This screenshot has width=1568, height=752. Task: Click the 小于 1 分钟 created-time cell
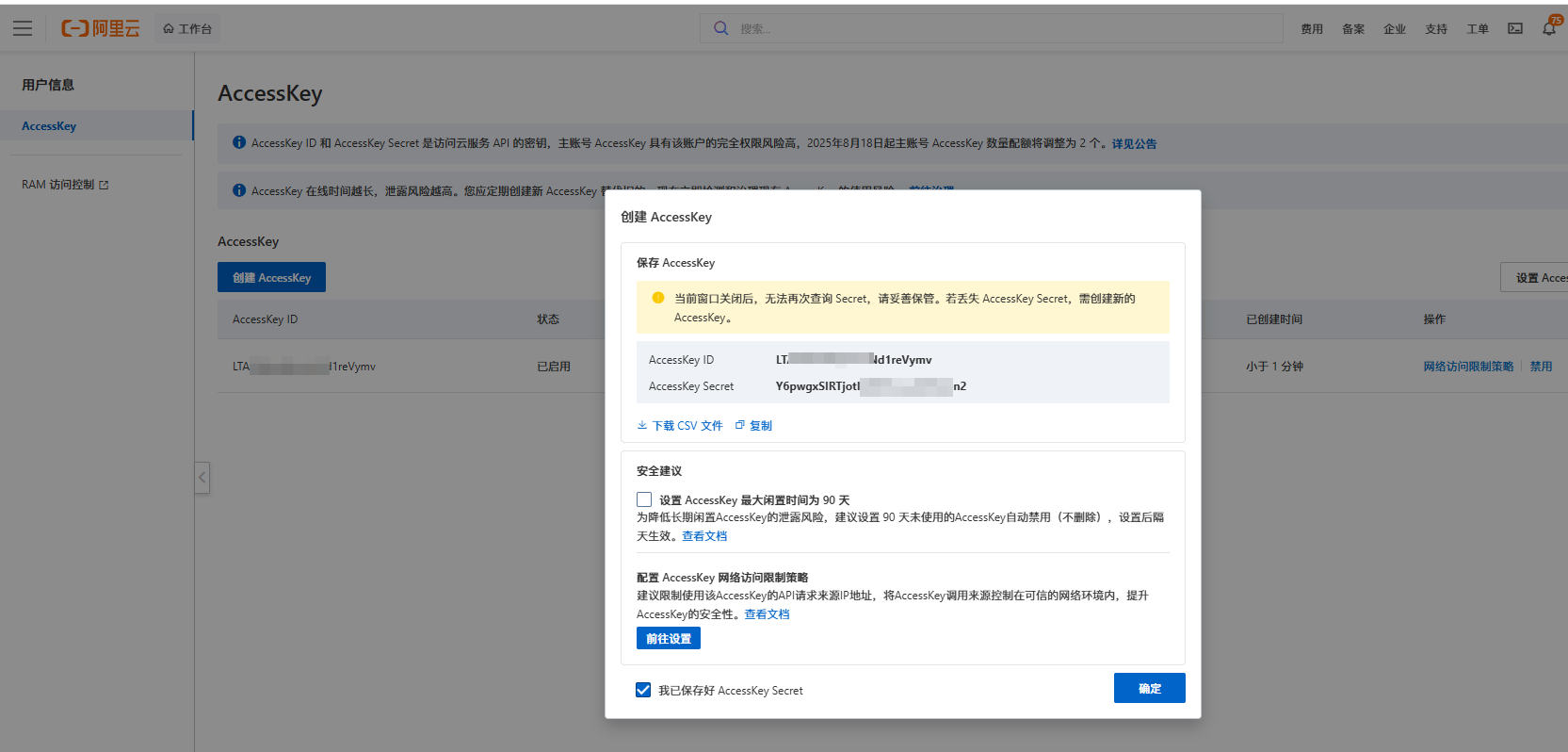point(1274,367)
